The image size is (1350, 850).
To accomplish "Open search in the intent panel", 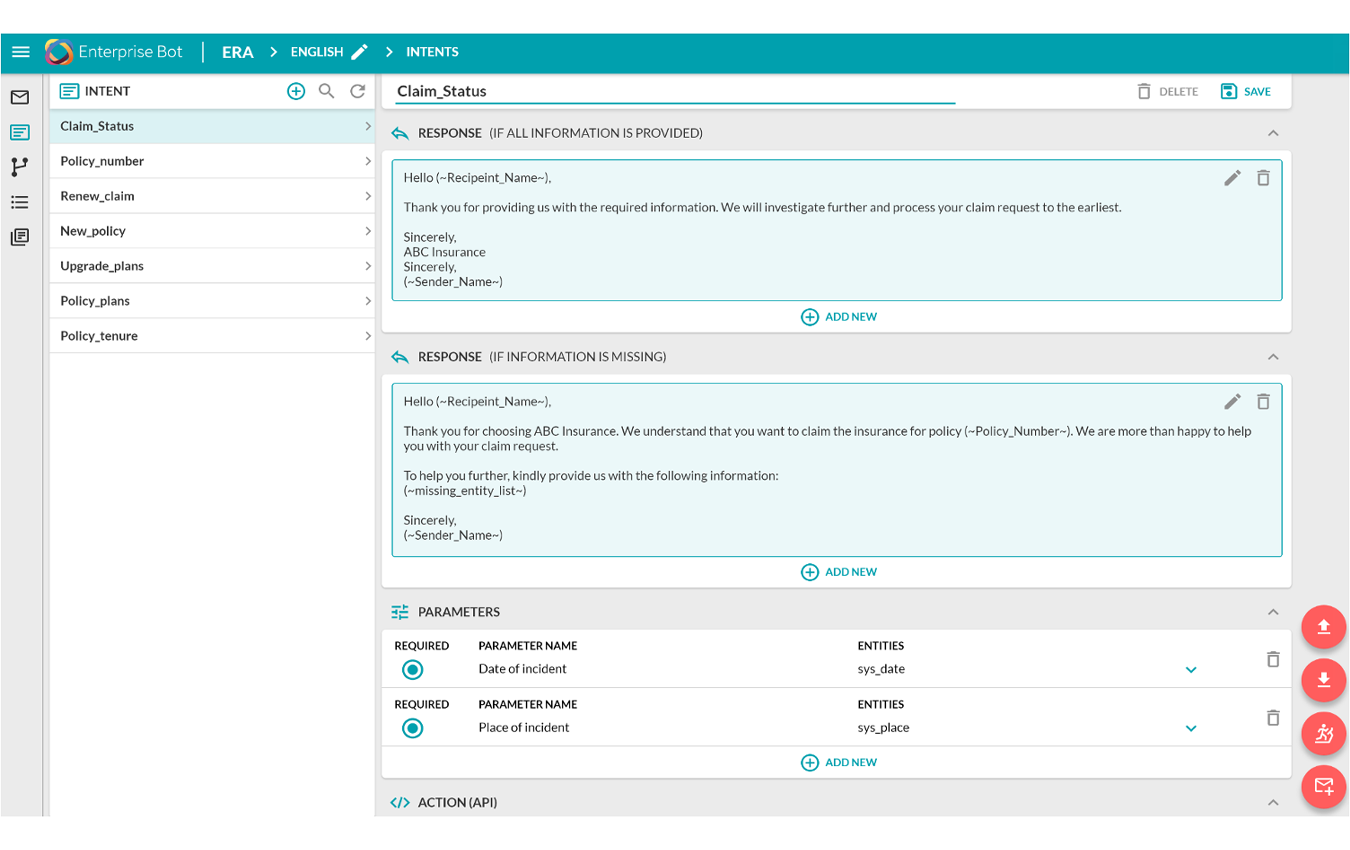I will tap(326, 90).
